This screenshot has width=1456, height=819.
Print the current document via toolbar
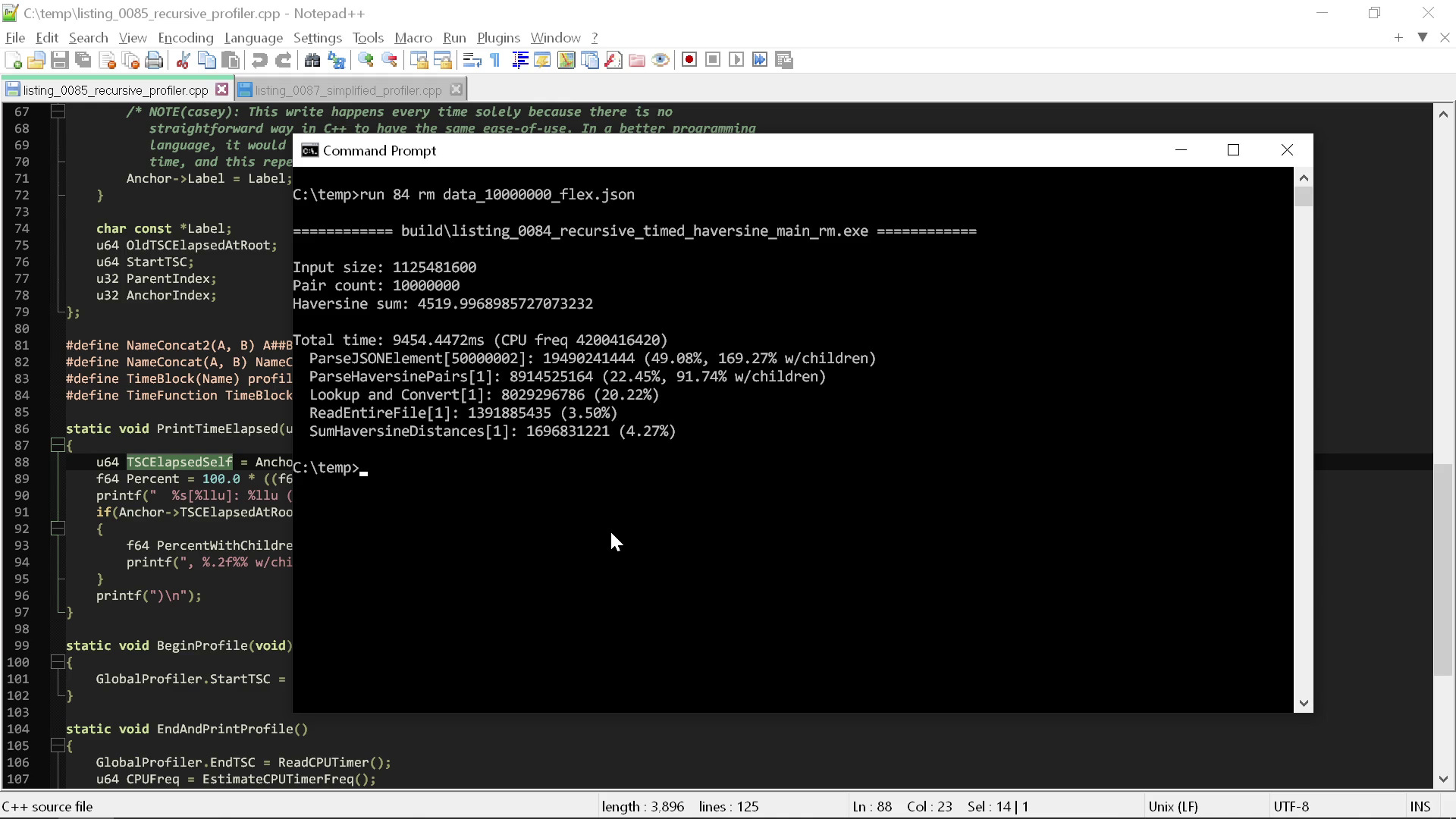point(154,59)
